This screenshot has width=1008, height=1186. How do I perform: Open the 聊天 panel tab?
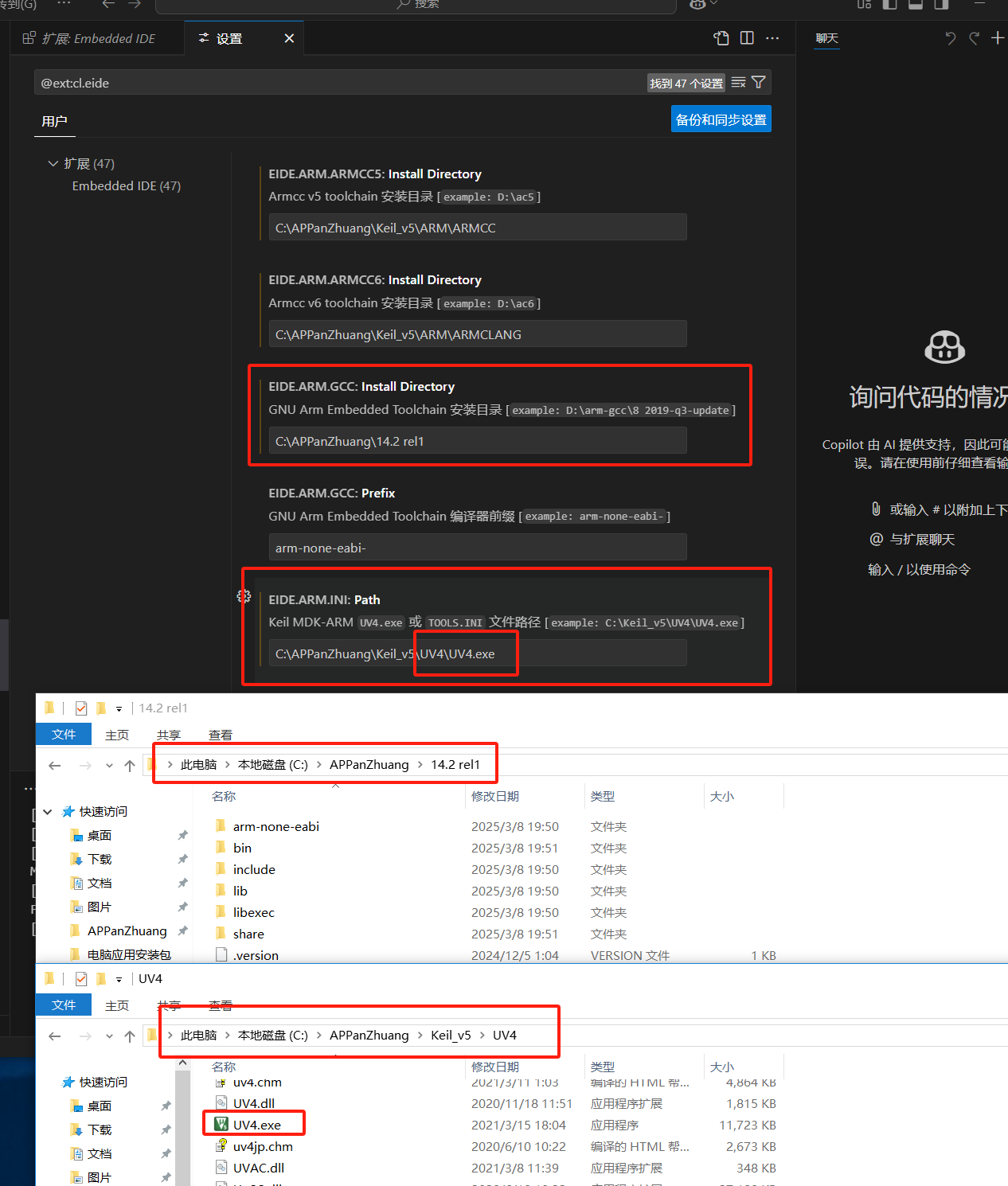(x=827, y=38)
